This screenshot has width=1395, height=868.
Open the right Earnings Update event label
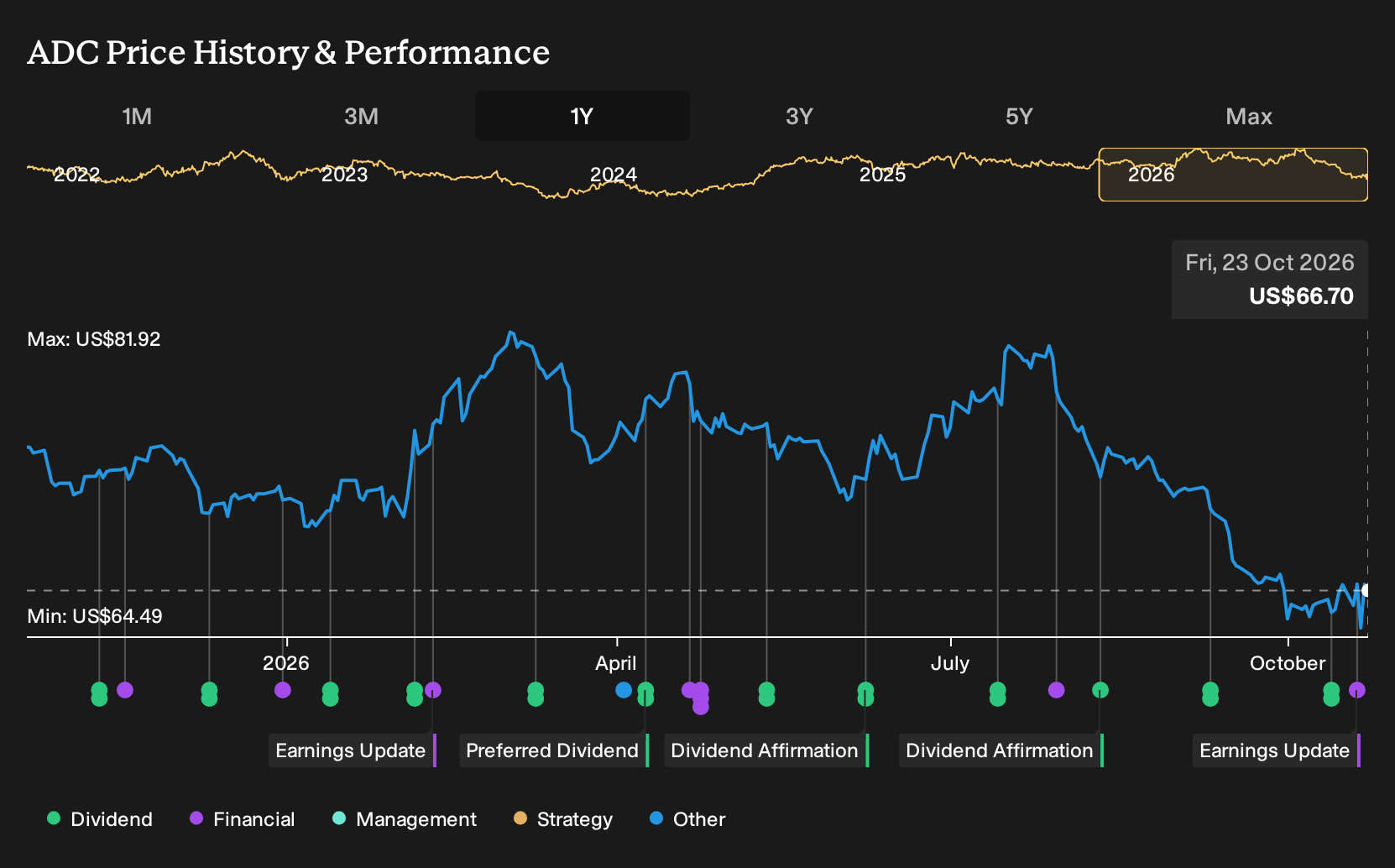tap(1277, 750)
